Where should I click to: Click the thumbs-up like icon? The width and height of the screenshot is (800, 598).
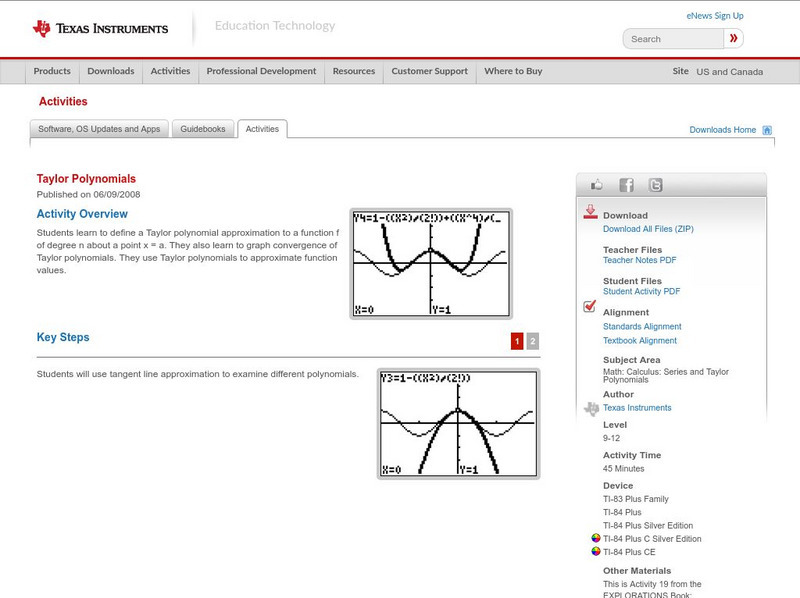tap(596, 185)
